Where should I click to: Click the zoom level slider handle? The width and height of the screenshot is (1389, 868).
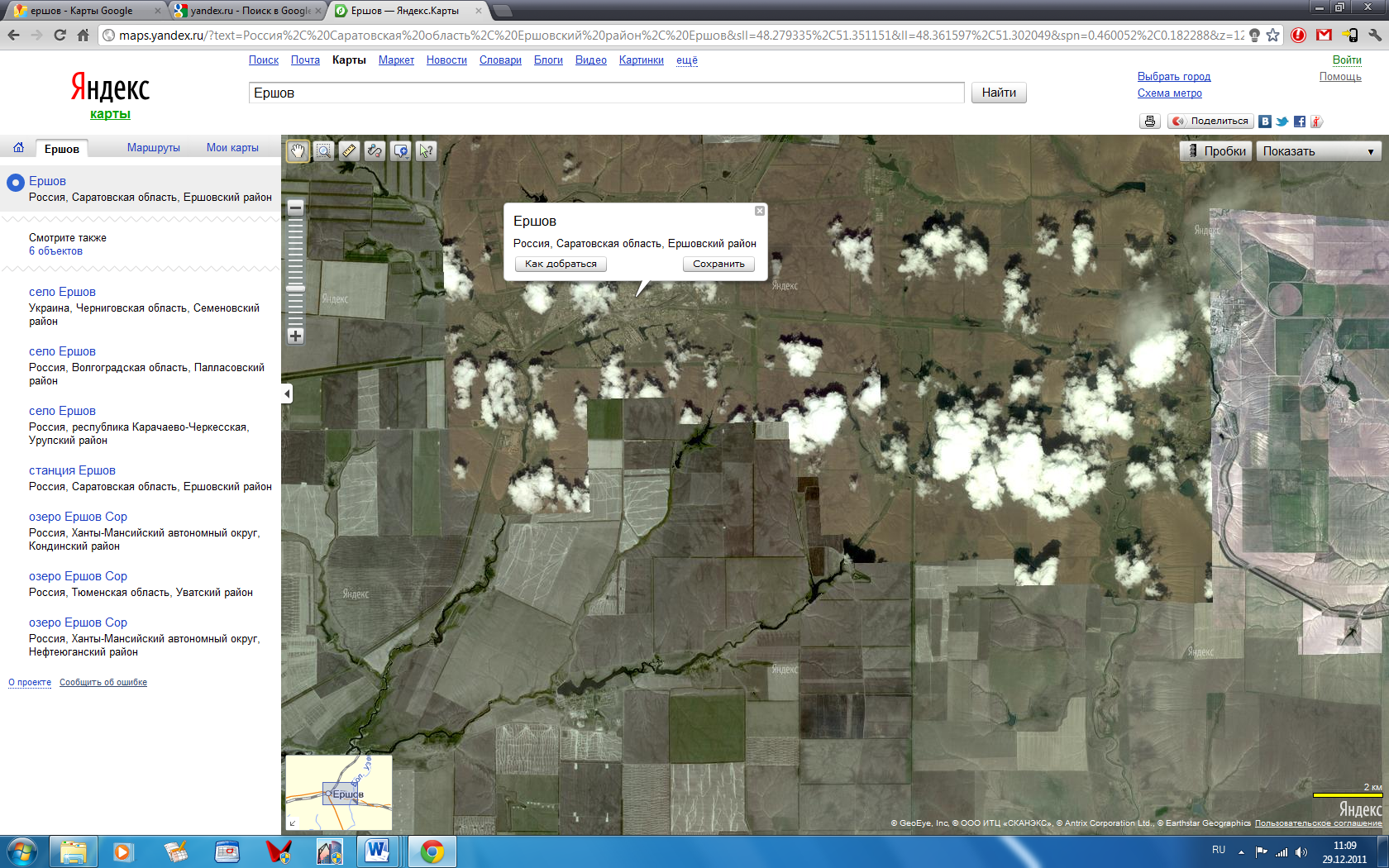coord(295,289)
